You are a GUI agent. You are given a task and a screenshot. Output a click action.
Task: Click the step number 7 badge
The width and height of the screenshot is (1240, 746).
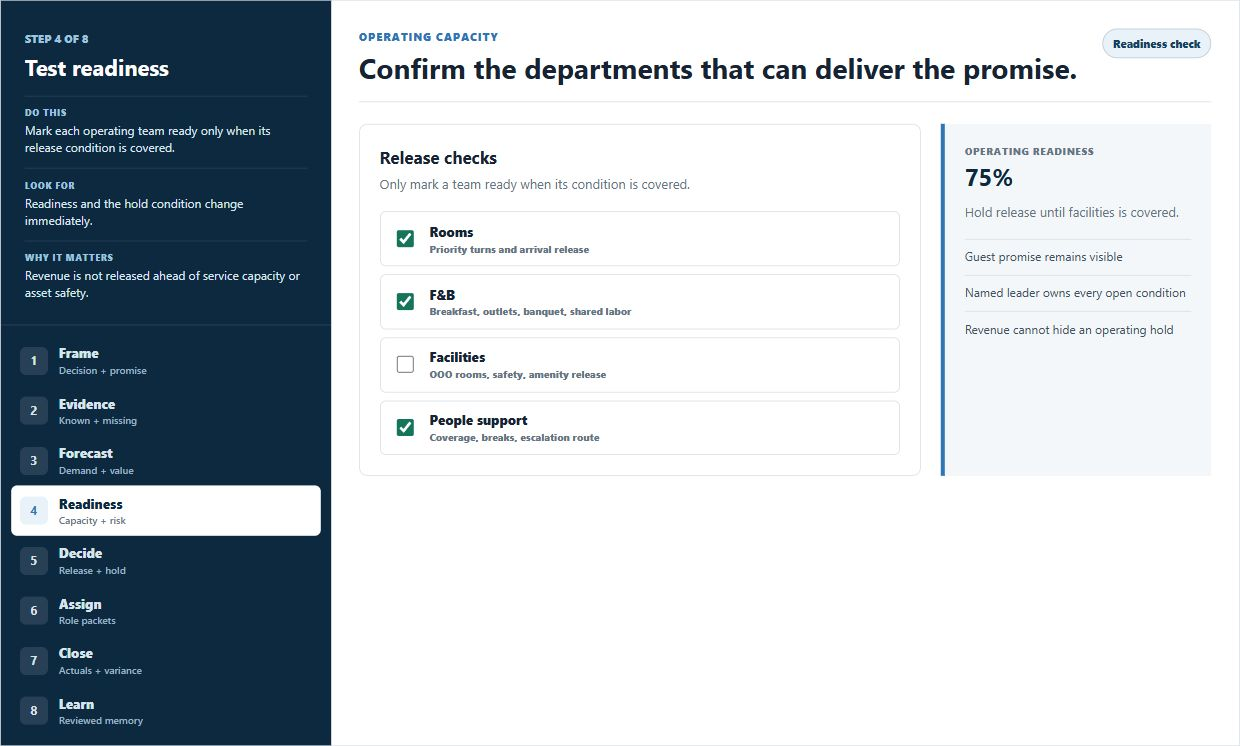point(34,661)
